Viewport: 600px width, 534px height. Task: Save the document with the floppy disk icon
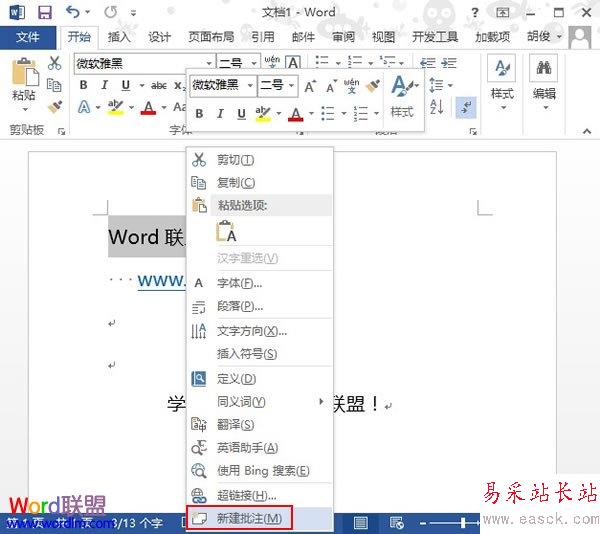pyautogui.click(x=45, y=13)
